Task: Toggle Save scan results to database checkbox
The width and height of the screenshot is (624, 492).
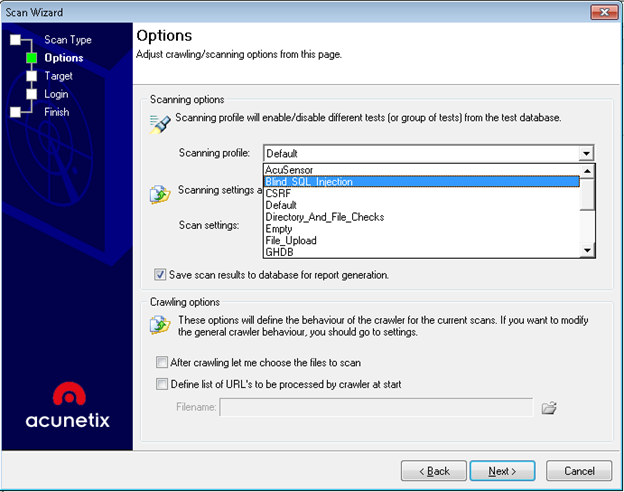Action: (160, 274)
